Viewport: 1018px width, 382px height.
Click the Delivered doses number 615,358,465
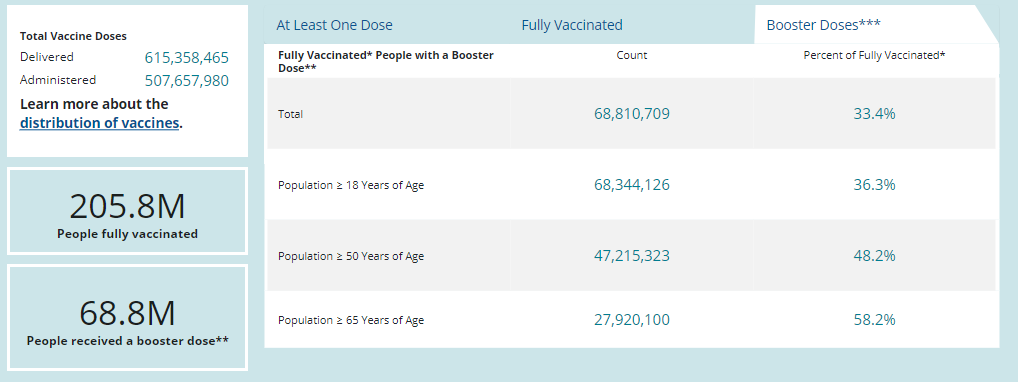[x=187, y=58]
